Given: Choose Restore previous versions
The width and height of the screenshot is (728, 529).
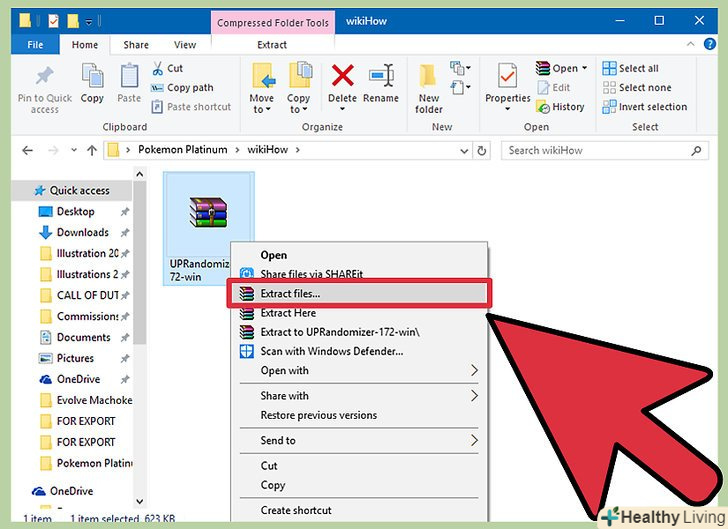Looking at the screenshot, I should click(359, 415).
